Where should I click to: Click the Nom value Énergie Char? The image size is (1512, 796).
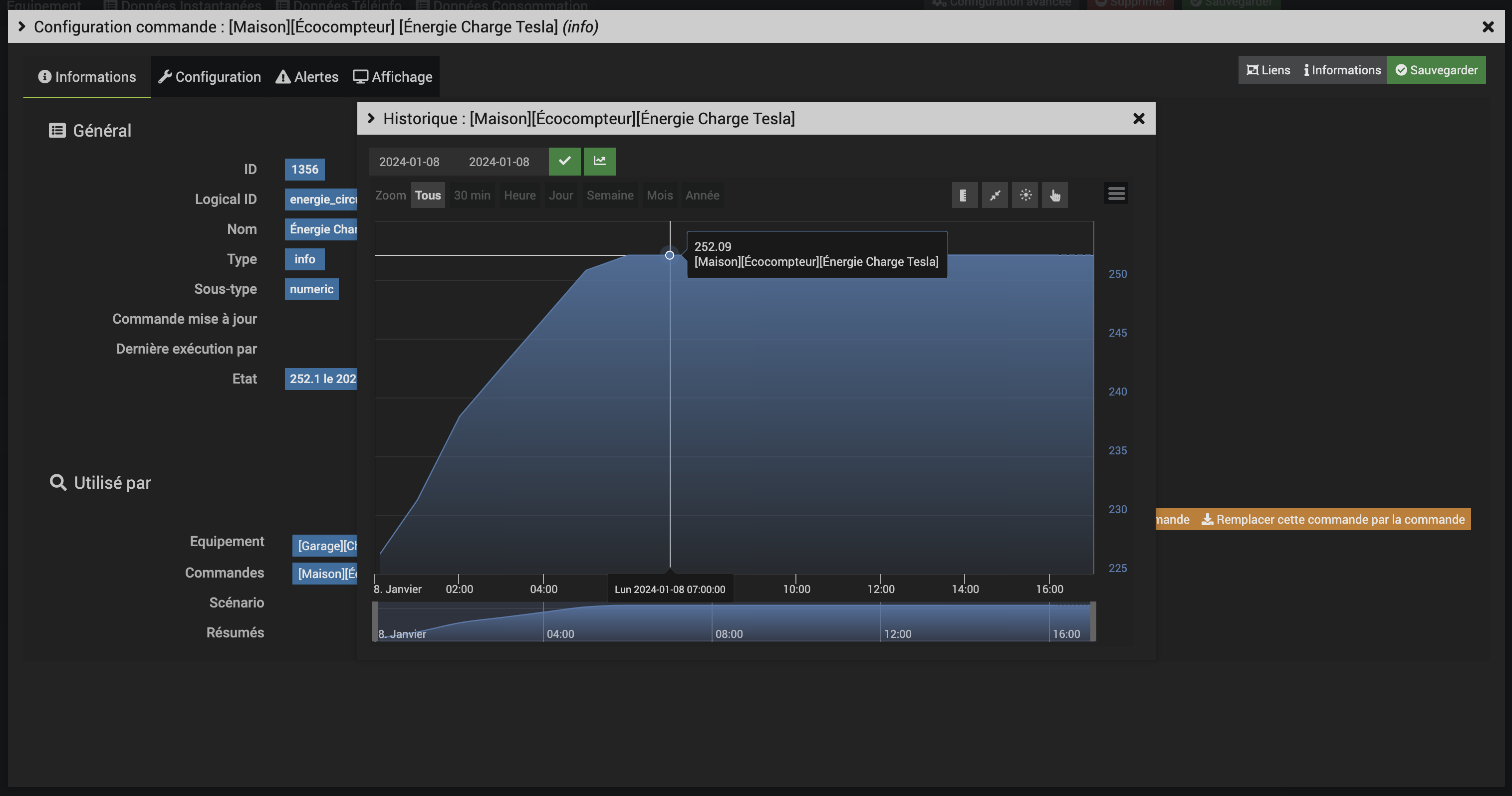point(321,229)
